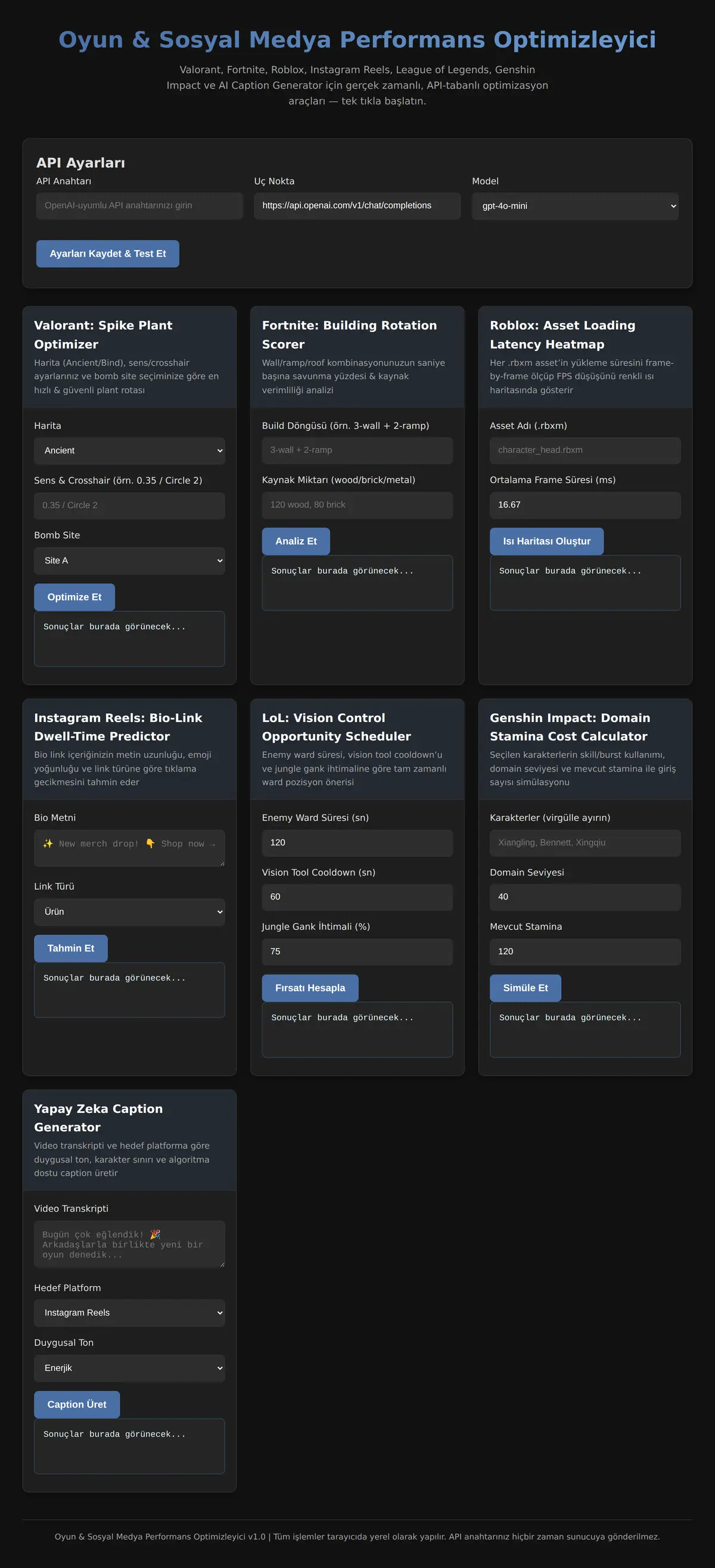Click the Video Transkripti text area
This screenshot has width=715, height=1568.
click(x=129, y=1244)
